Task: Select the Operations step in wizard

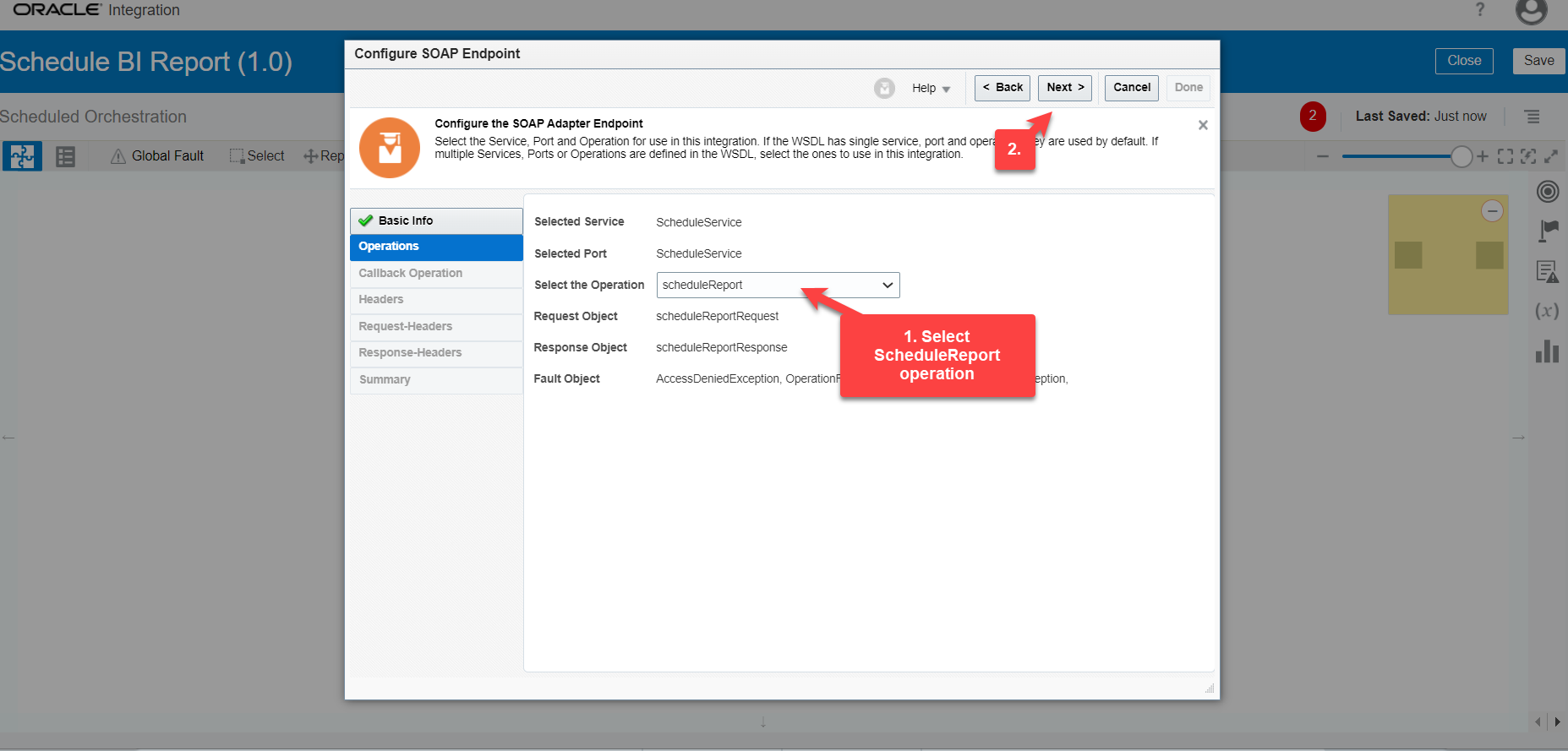Action: point(436,247)
